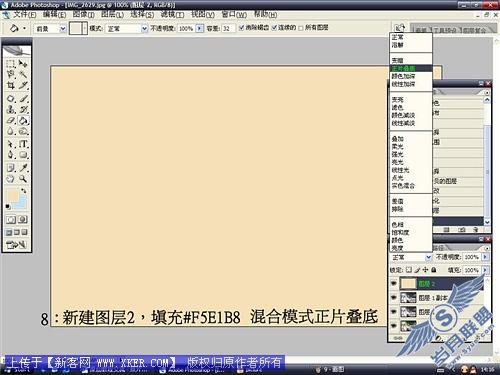Click the tolerance (容差) input field

point(228,28)
